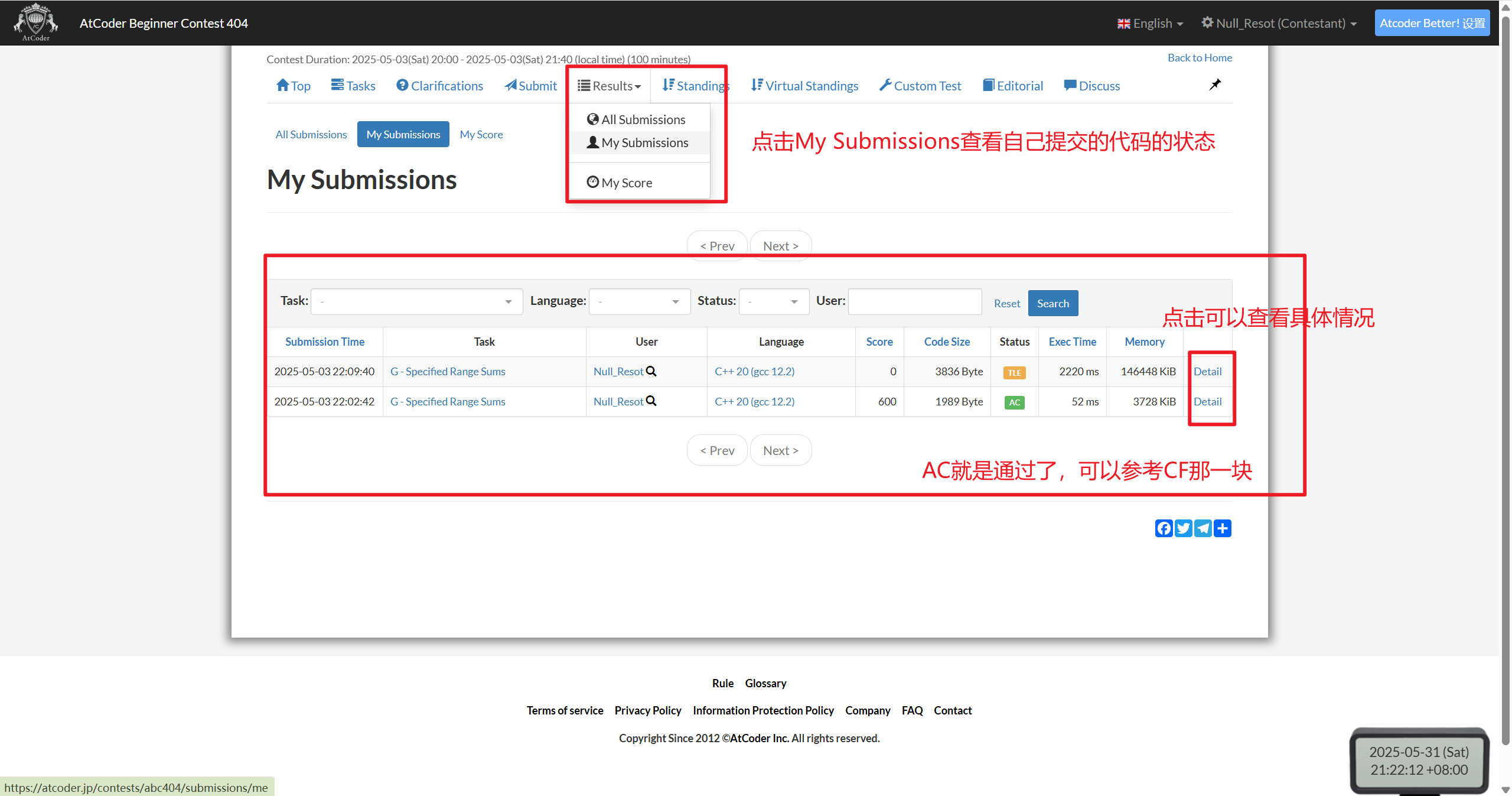Click the pin icon beside Discuss
The width and height of the screenshot is (1512, 796).
(x=1214, y=85)
